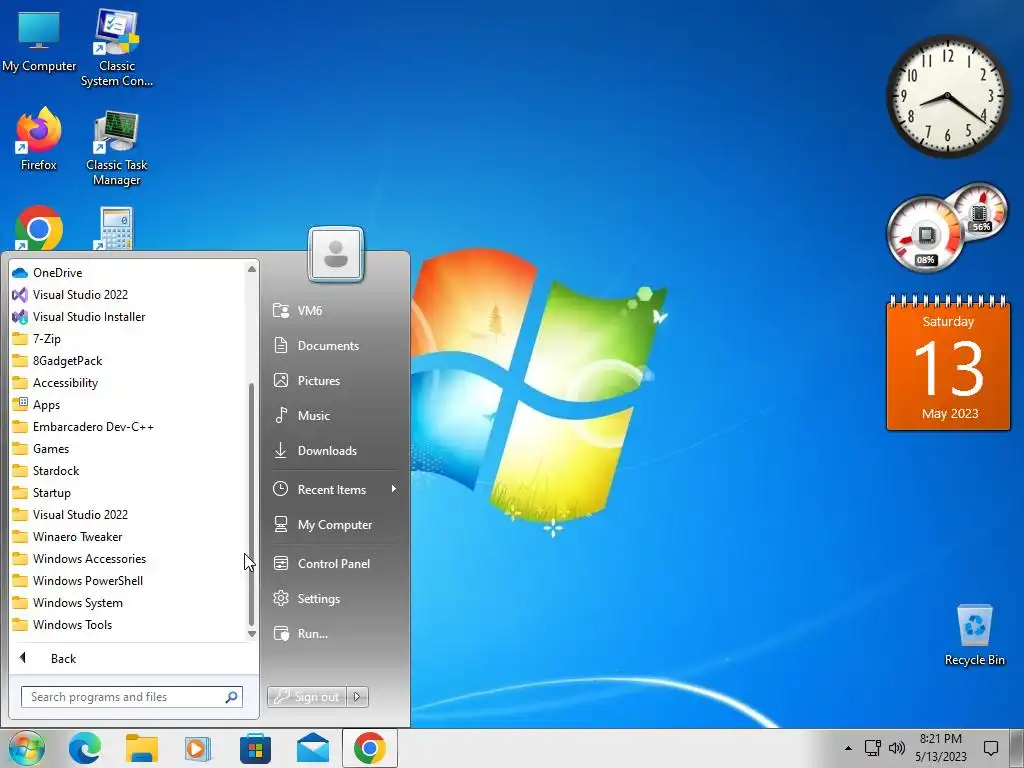Open the calculator desktop shortcut

coord(116,228)
